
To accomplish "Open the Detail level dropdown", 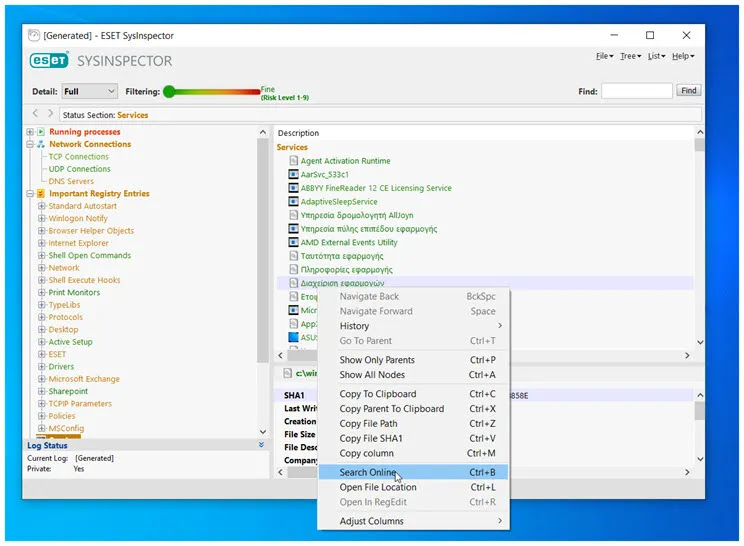I will coord(90,91).
